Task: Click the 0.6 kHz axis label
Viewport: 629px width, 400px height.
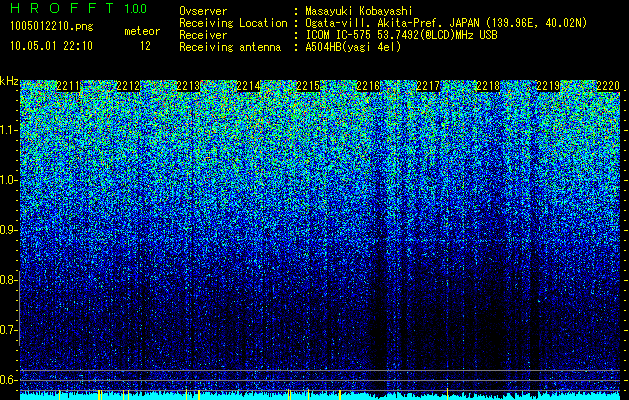Action: 7,380
